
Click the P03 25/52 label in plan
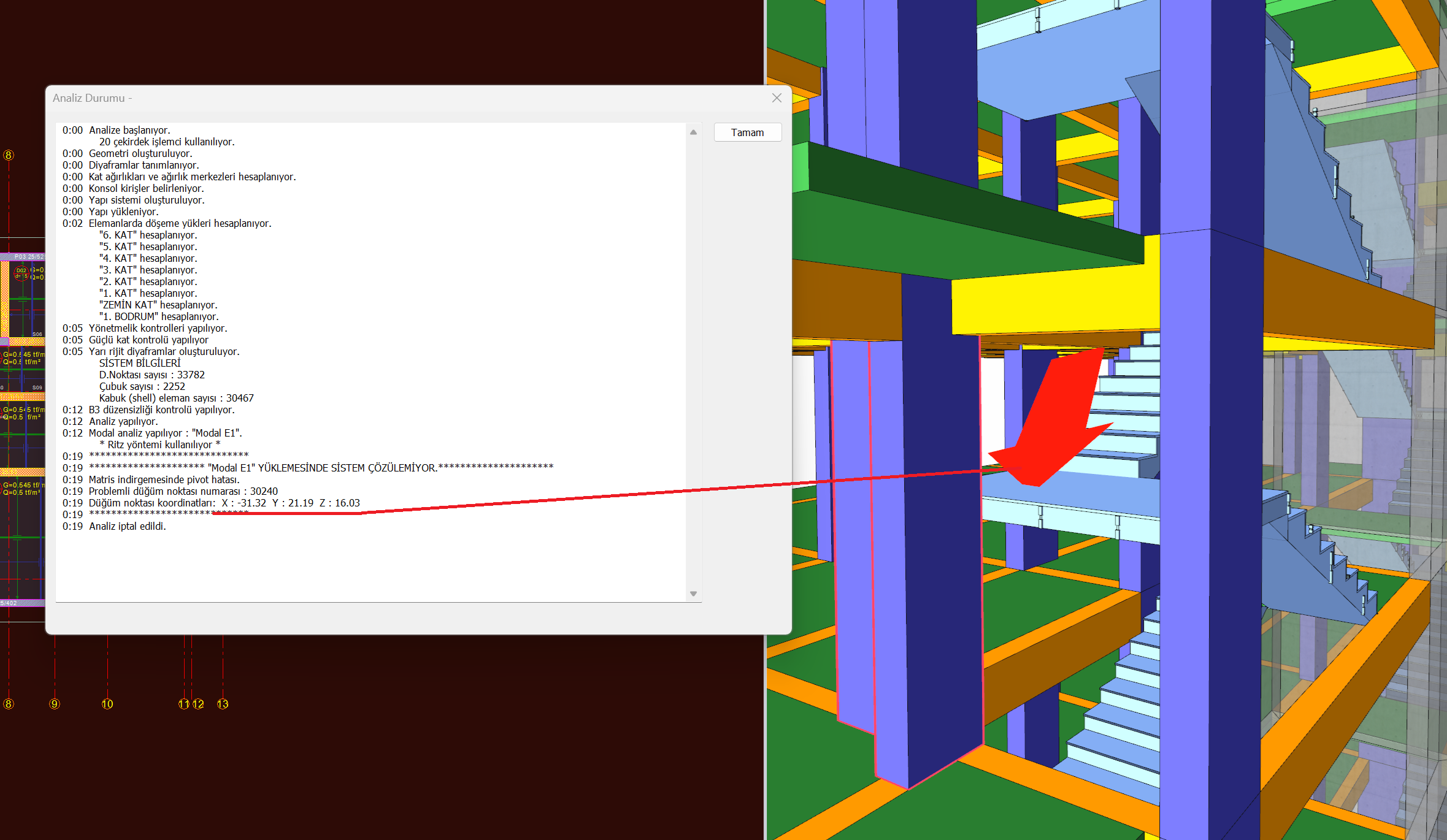tap(29, 256)
